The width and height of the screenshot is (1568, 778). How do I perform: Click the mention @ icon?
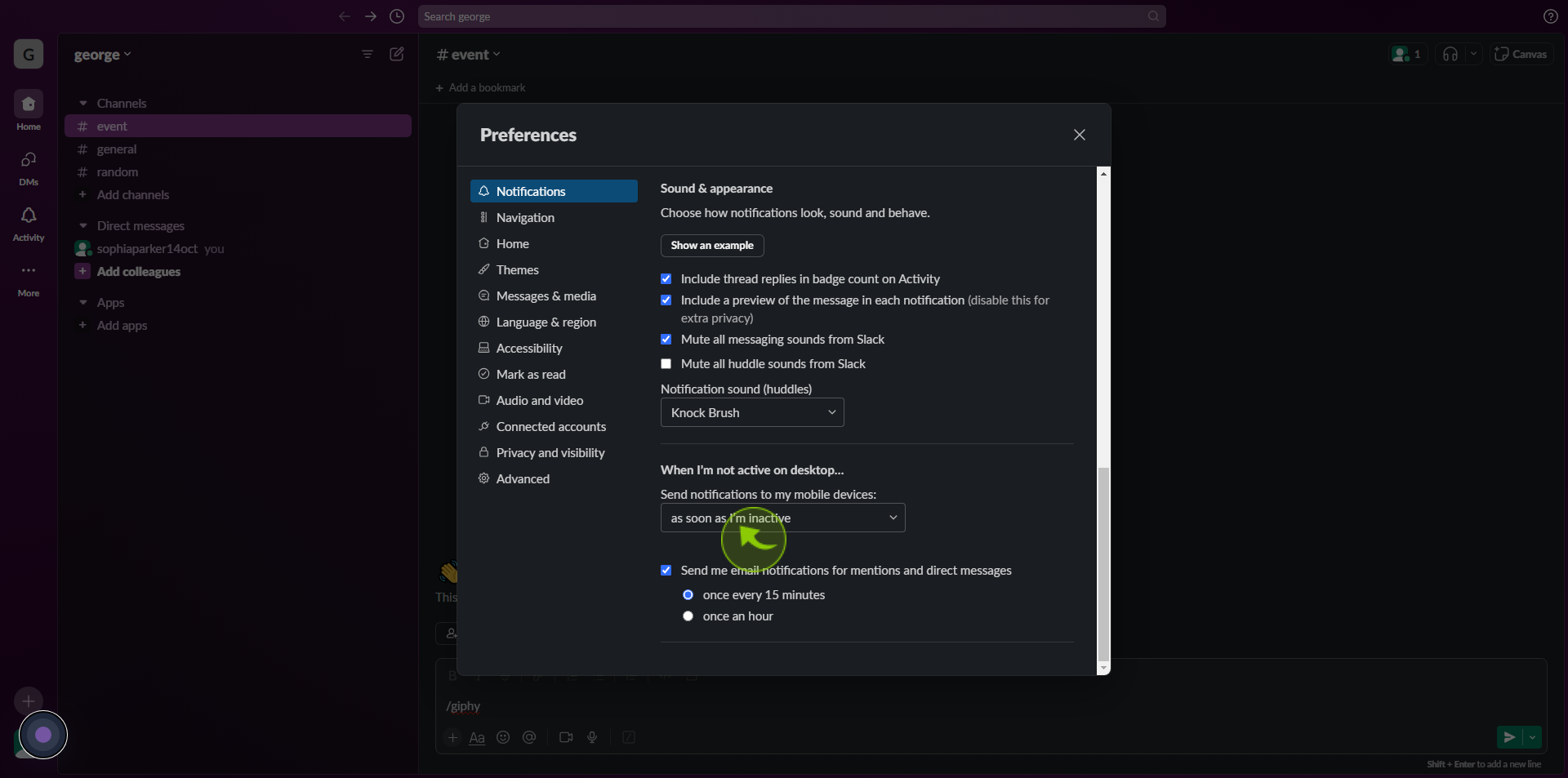529,737
